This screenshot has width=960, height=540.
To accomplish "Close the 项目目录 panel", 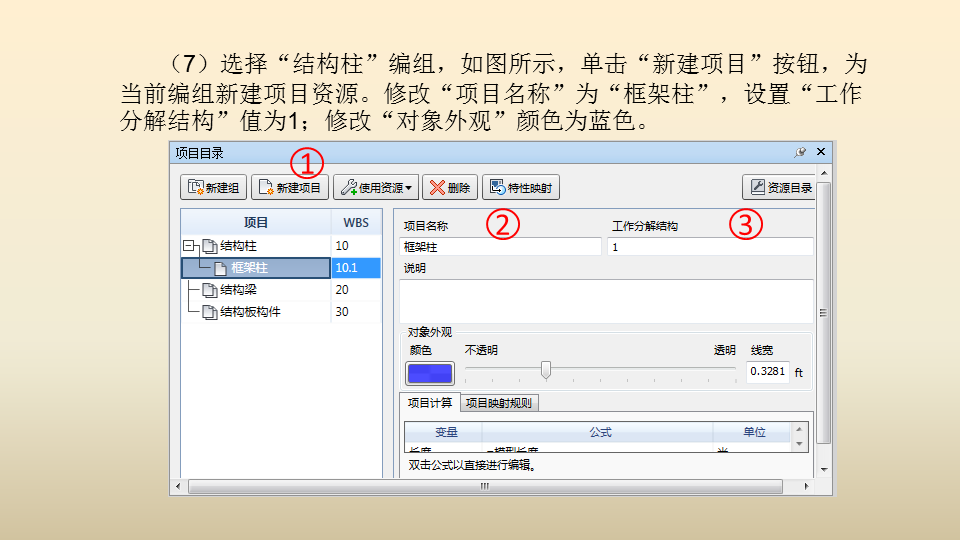I will (821, 151).
